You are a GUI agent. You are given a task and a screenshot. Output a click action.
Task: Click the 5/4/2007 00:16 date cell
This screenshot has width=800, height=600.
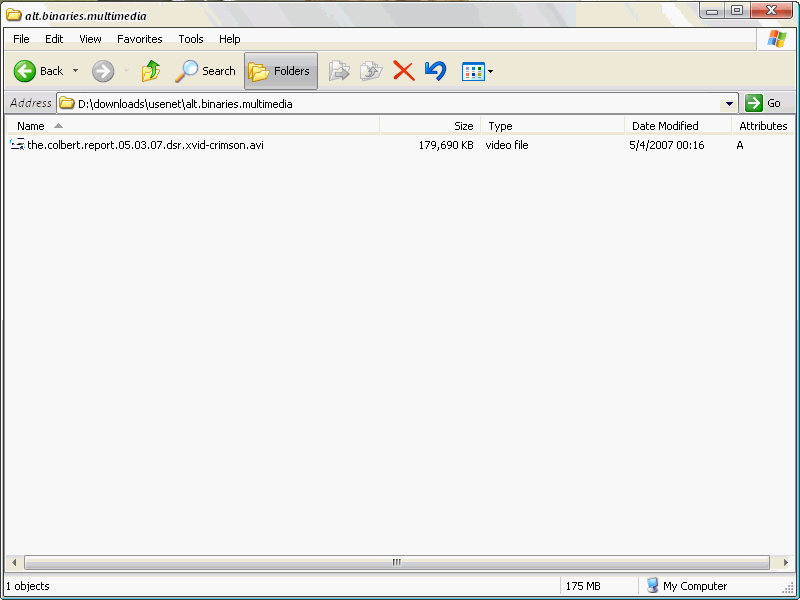coord(666,145)
